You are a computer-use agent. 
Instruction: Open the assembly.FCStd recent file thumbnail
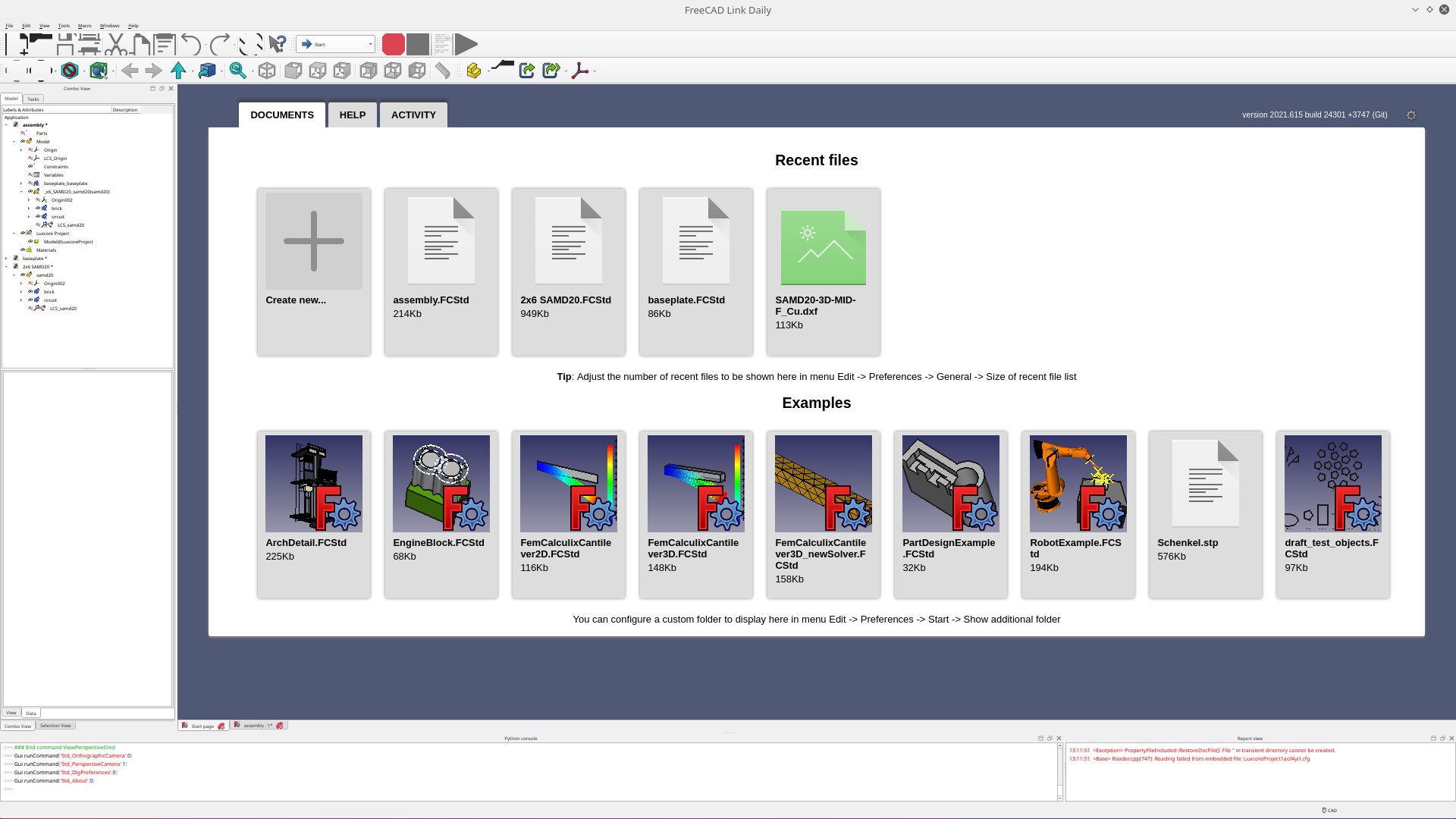click(x=441, y=241)
